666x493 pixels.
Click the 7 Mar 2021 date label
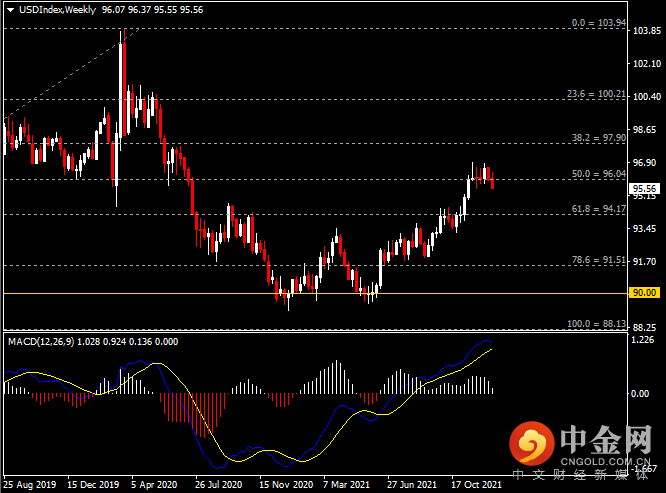(x=346, y=485)
